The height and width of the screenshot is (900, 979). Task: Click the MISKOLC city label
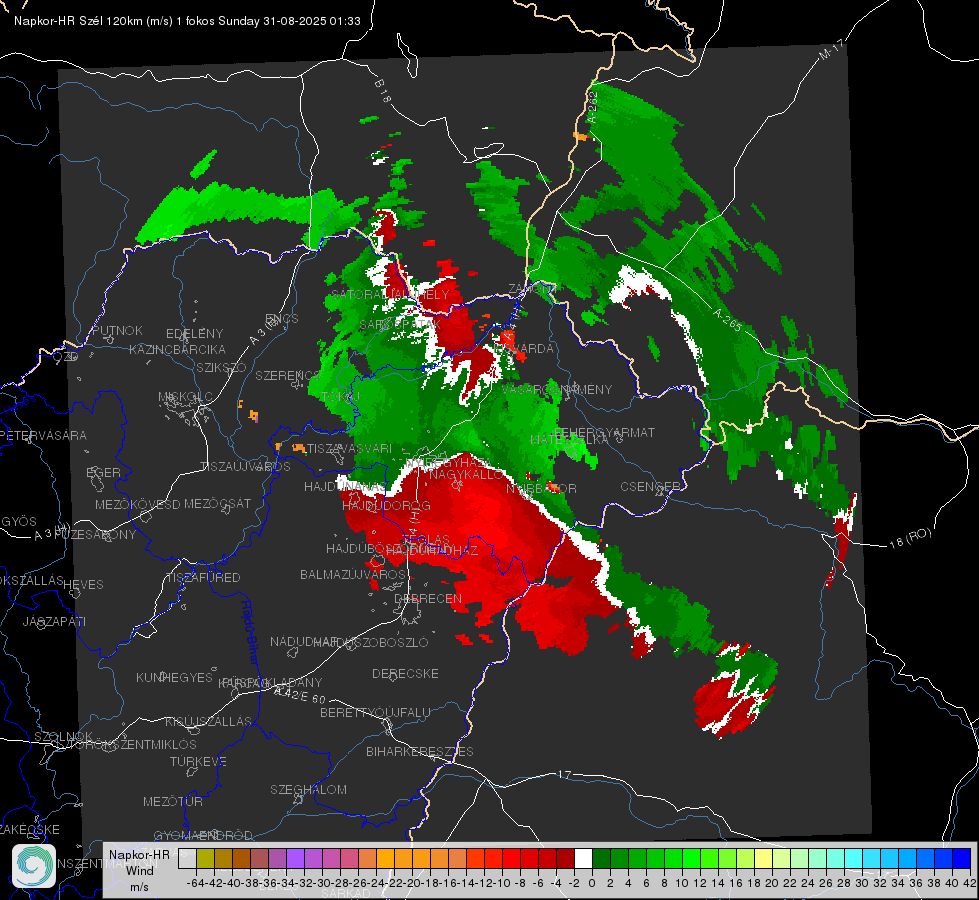coord(185,397)
